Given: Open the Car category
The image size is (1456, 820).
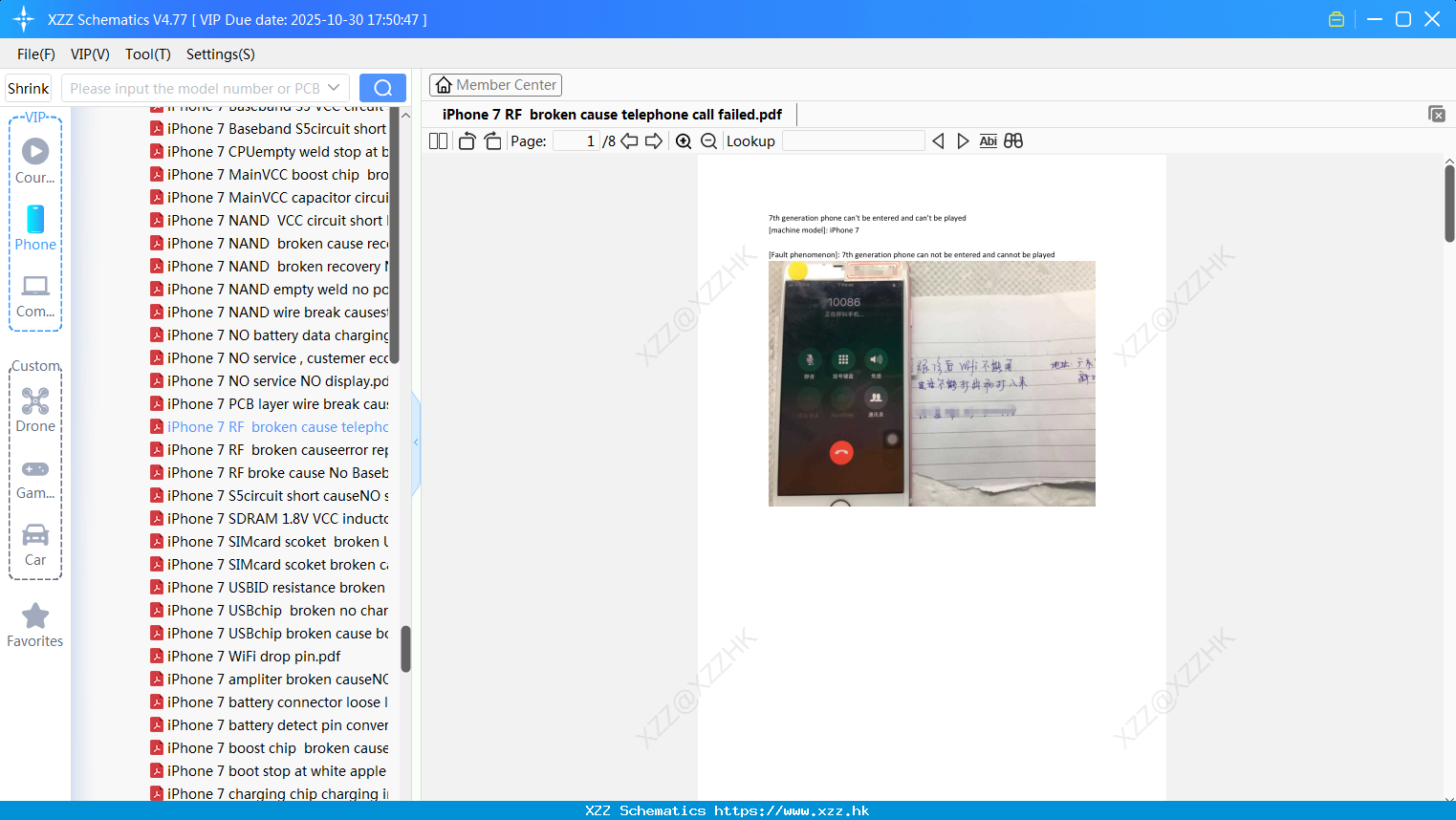Looking at the screenshot, I should [35, 545].
